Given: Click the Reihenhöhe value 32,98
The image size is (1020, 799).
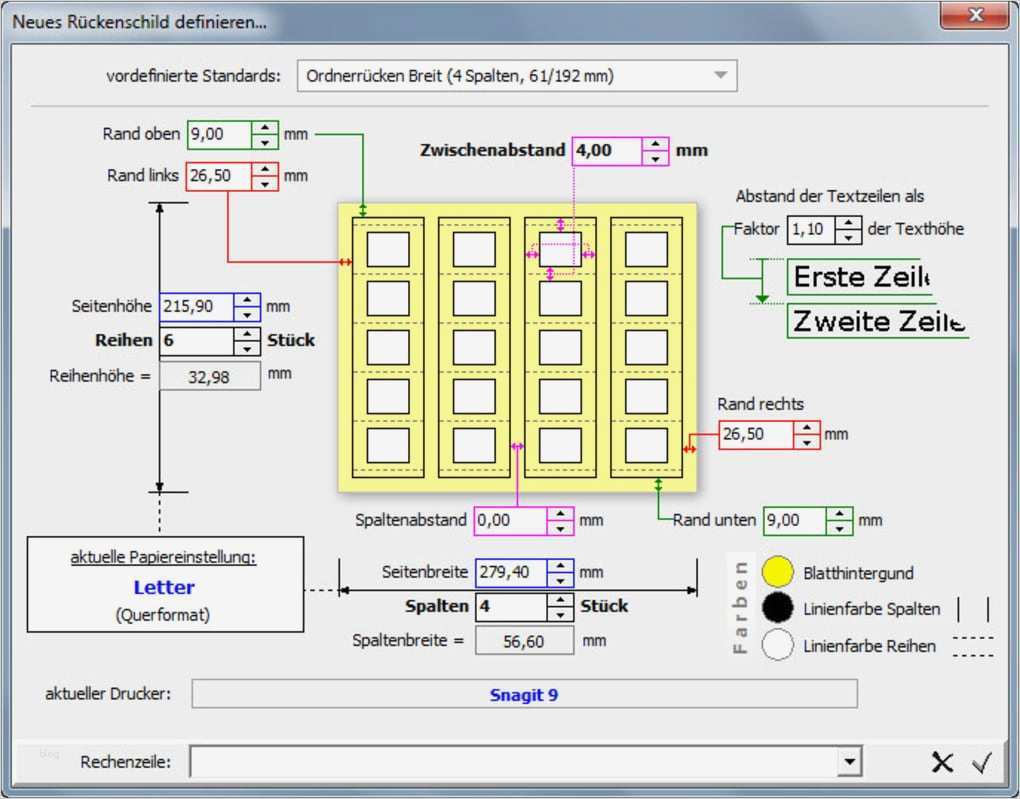Looking at the screenshot, I should pos(209,377).
